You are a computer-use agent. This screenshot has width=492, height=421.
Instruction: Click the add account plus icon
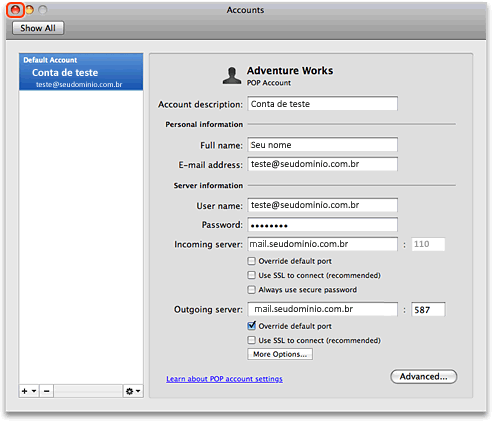tap(25, 391)
